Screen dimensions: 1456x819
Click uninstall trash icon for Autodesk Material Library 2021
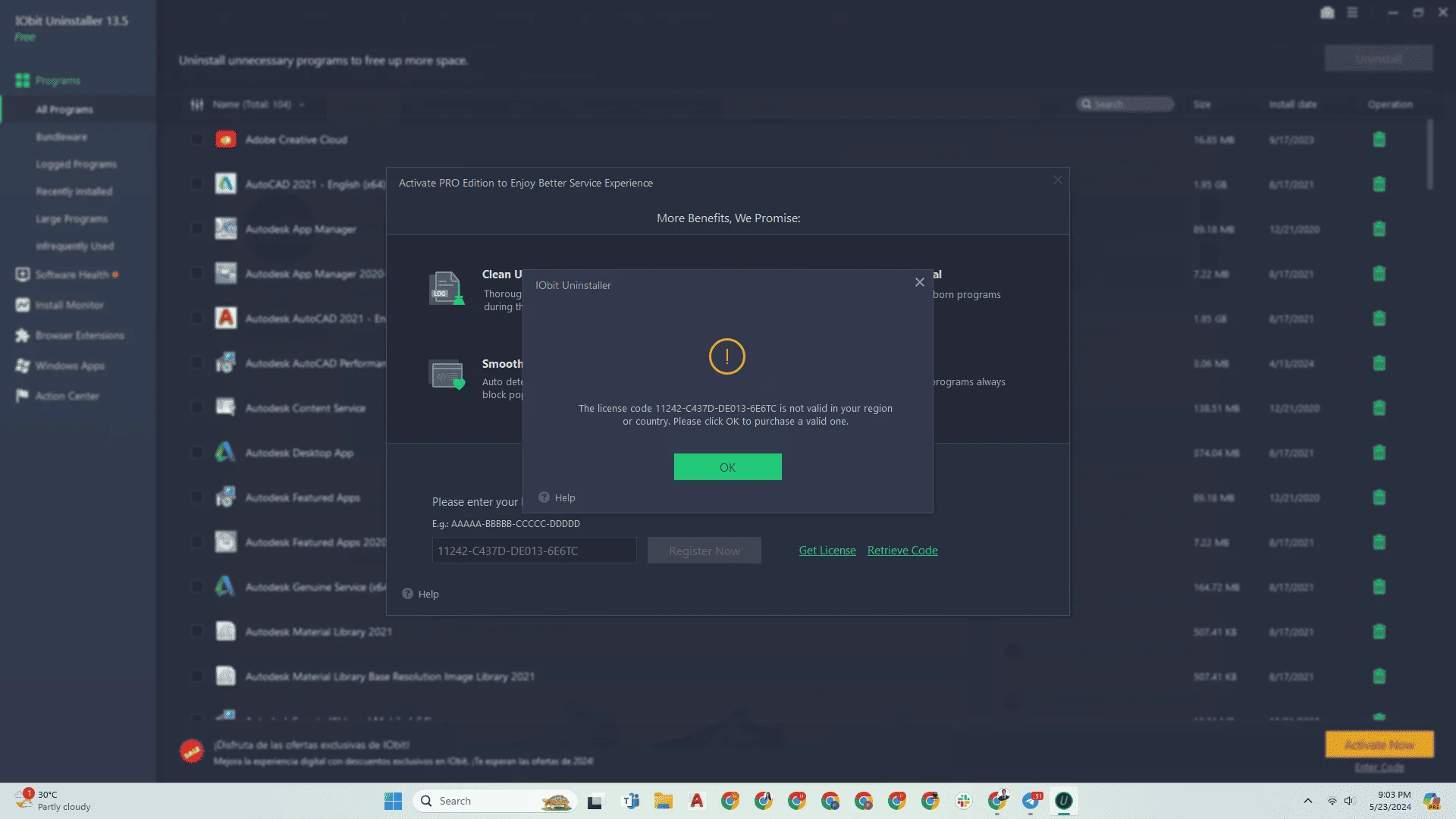[x=1379, y=632]
